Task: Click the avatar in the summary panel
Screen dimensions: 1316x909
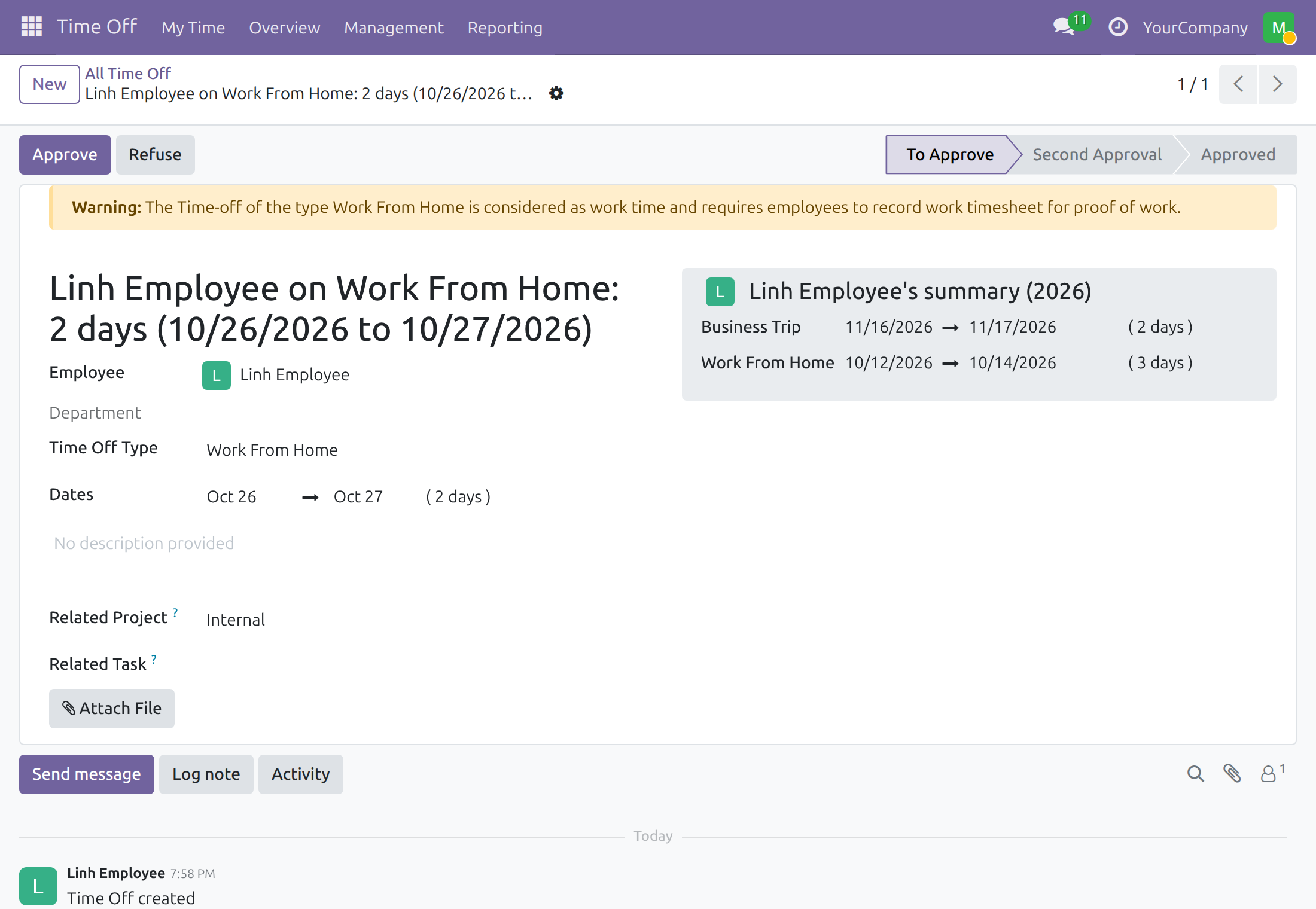Action: pyautogui.click(x=720, y=292)
